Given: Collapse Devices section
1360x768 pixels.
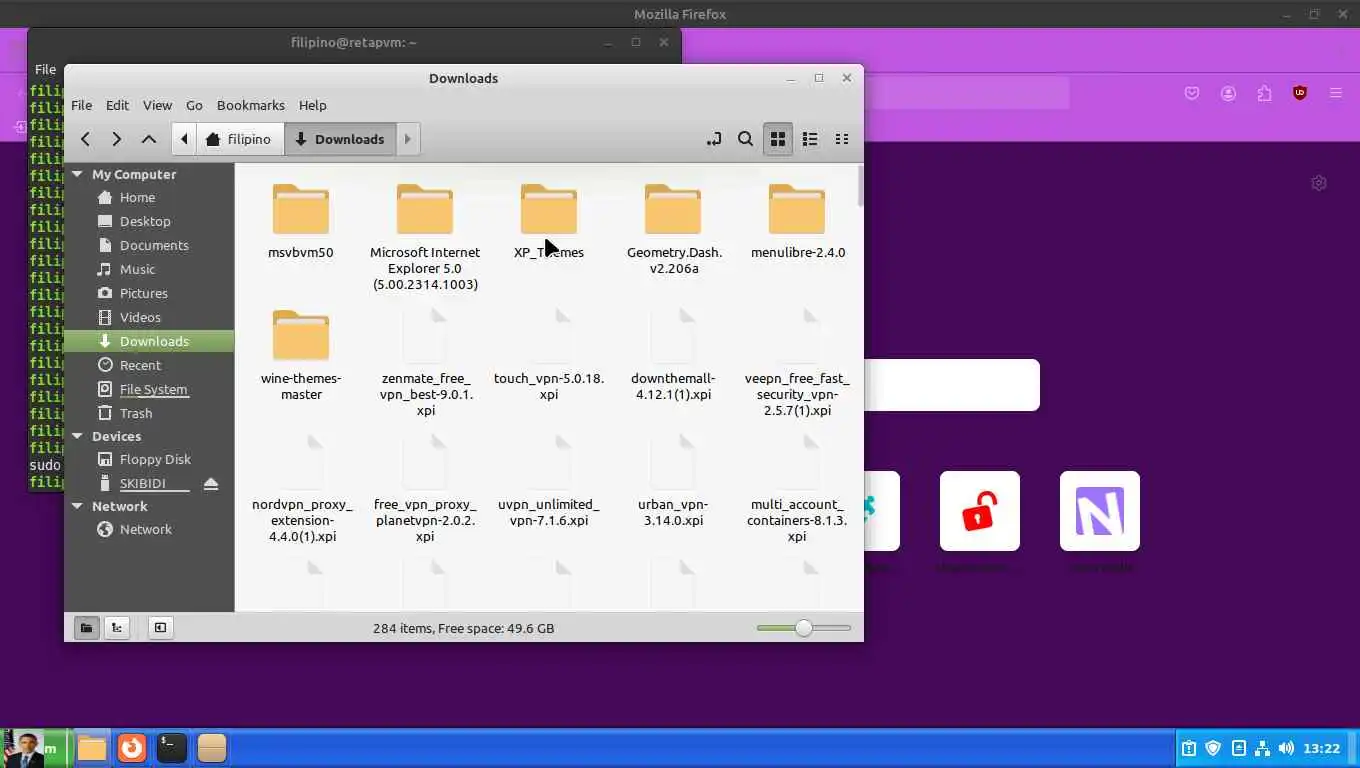Looking at the screenshot, I should pyautogui.click(x=78, y=436).
